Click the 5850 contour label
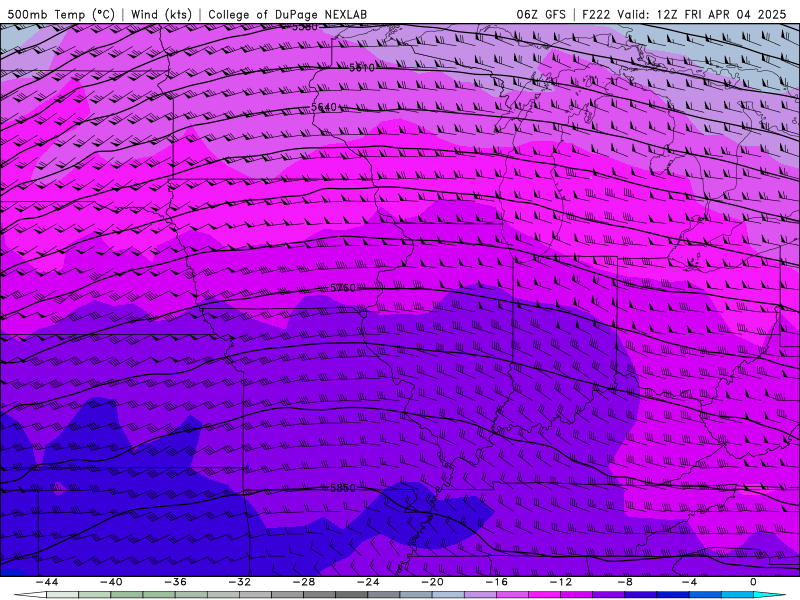The image size is (800, 600). (x=343, y=488)
